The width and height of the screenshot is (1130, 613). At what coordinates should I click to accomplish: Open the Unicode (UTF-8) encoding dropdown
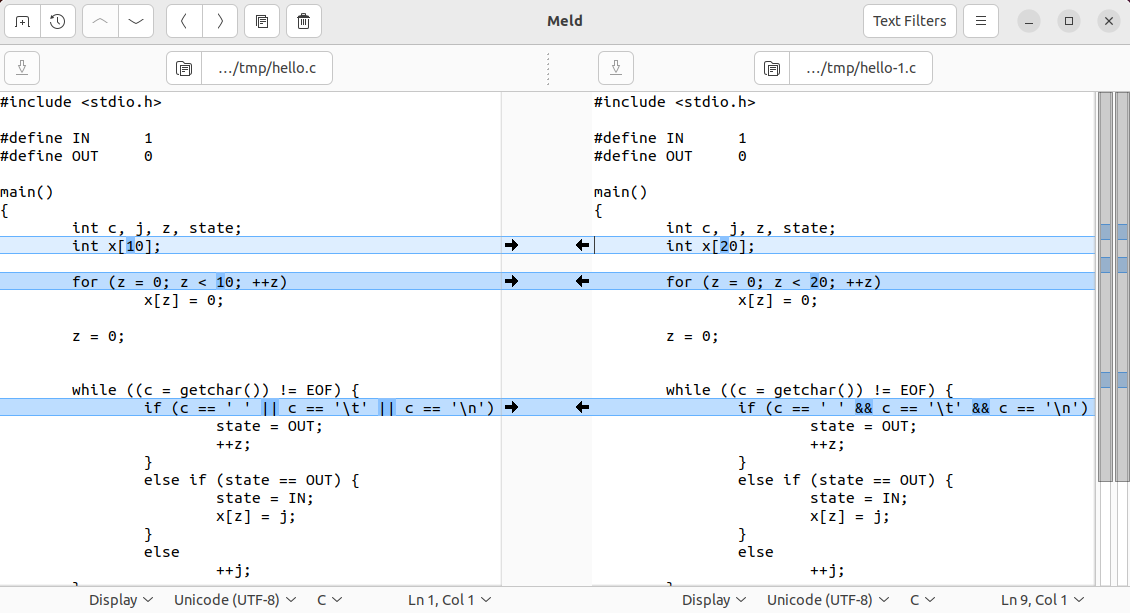click(x=235, y=599)
